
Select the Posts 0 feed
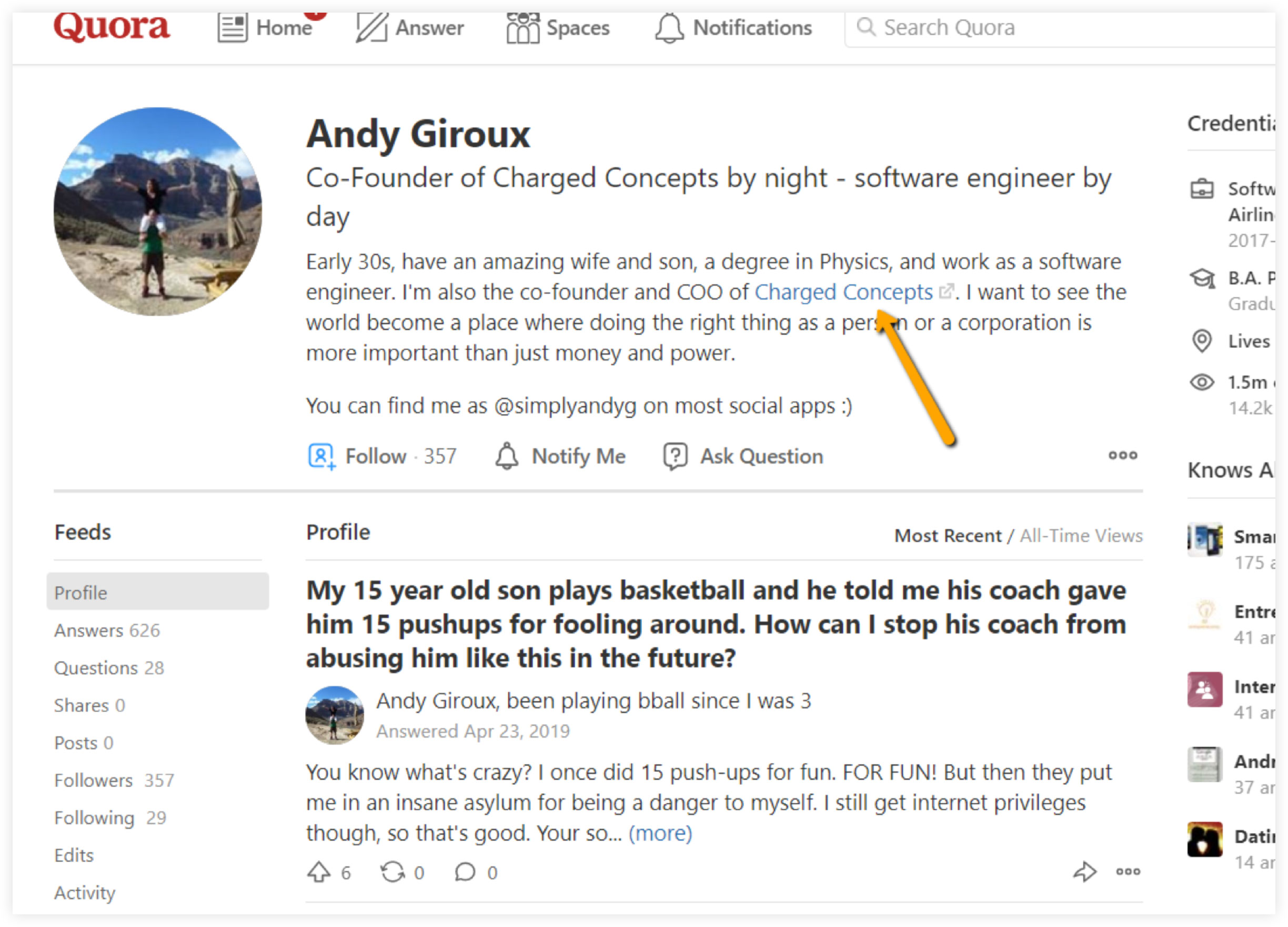tap(84, 742)
